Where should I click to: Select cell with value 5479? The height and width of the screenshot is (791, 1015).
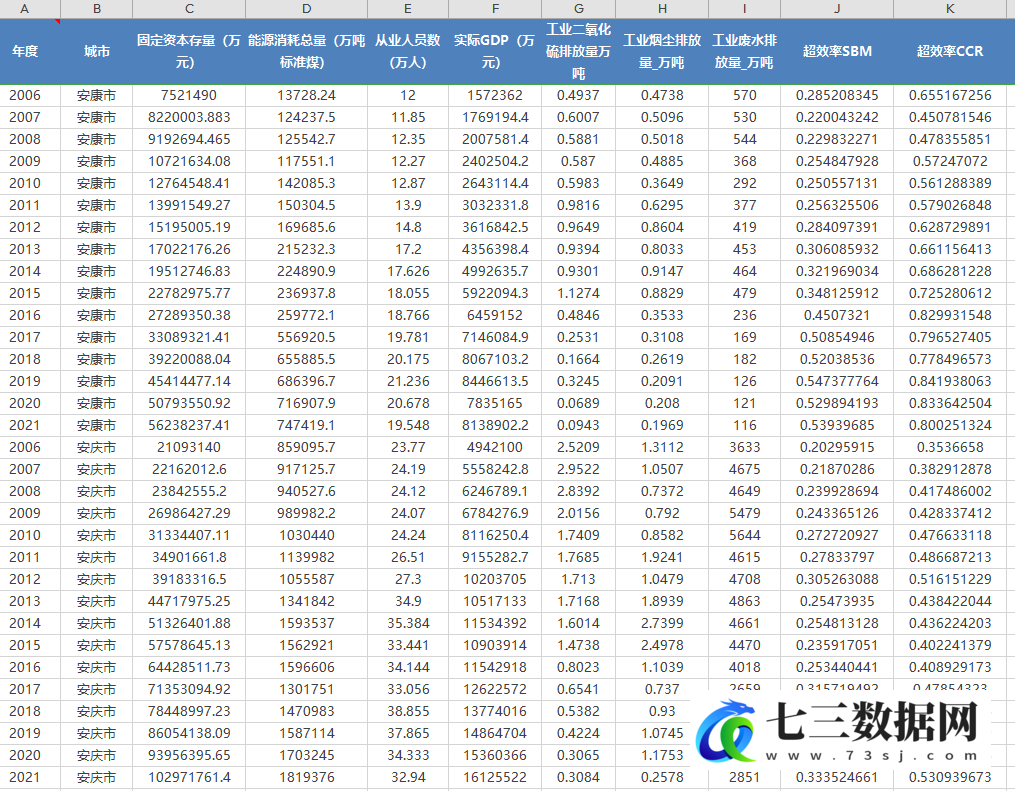[744, 513]
